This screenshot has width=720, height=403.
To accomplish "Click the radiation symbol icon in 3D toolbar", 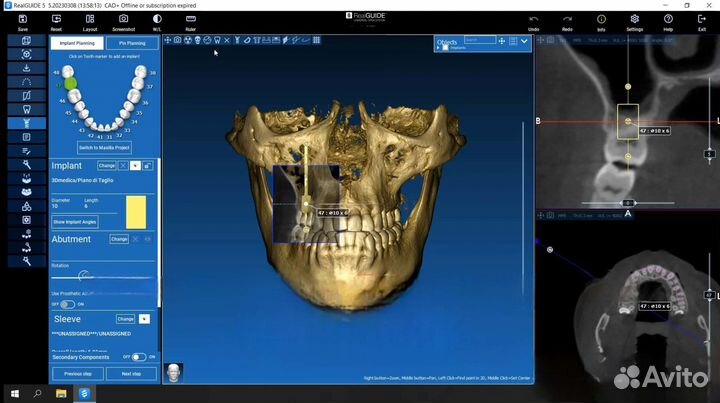I will tap(187, 40).
